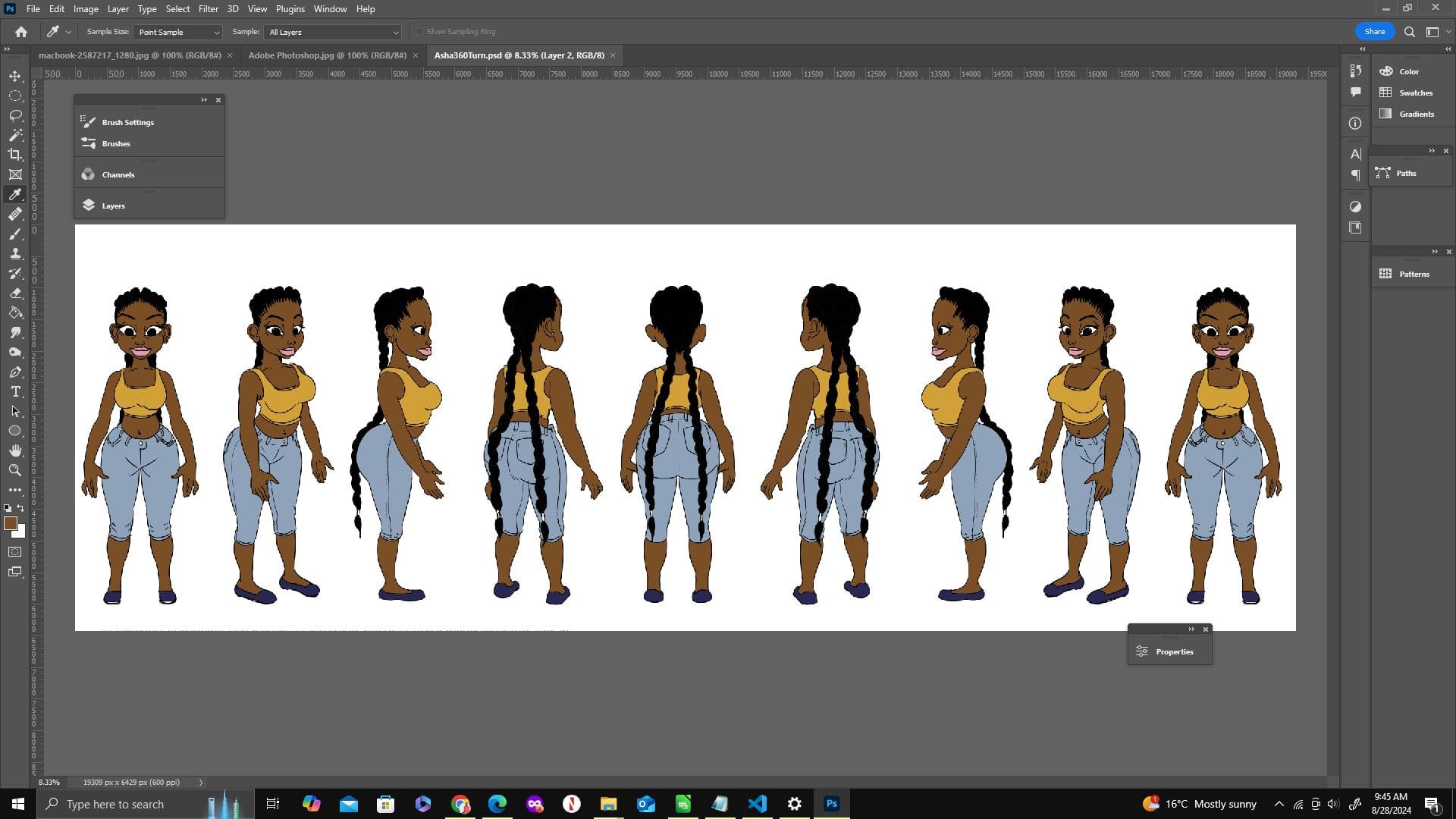Click the Share button
The height and width of the screenshot is (819, 1456).
[x=1374, y=32]
